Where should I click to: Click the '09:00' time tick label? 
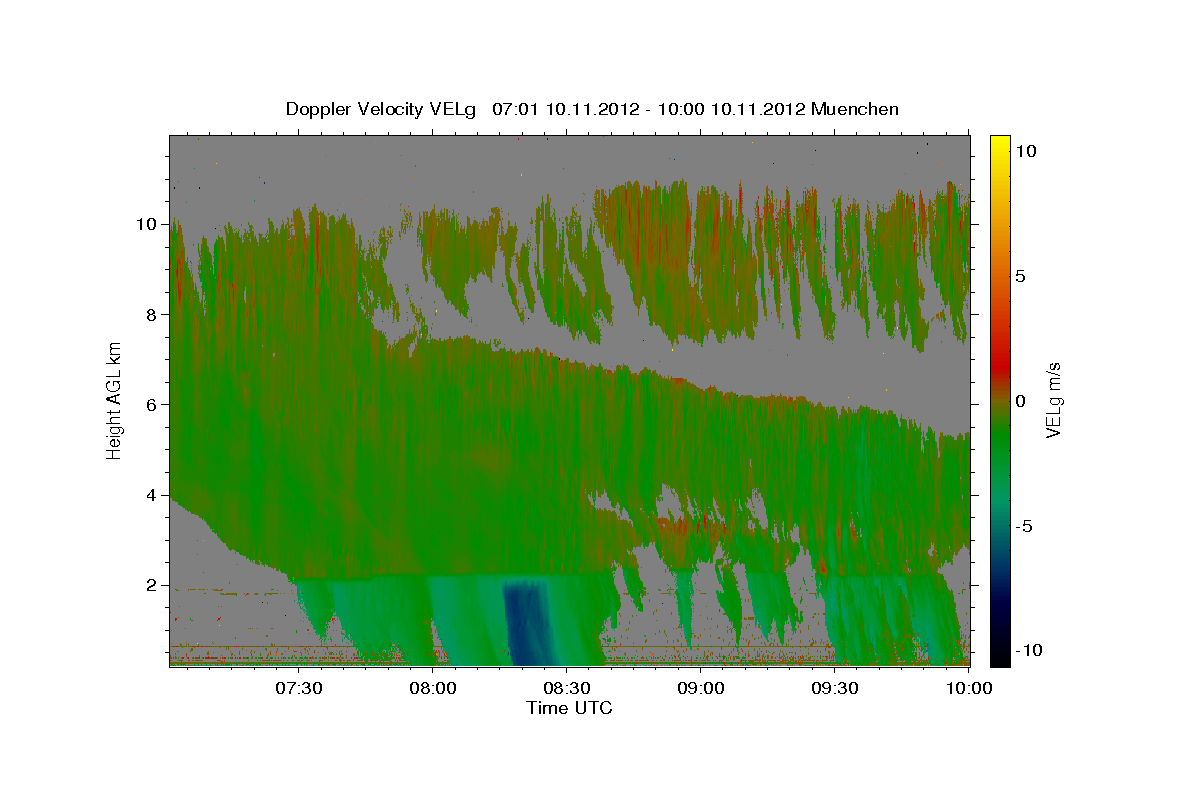click(x=701, y=688)
